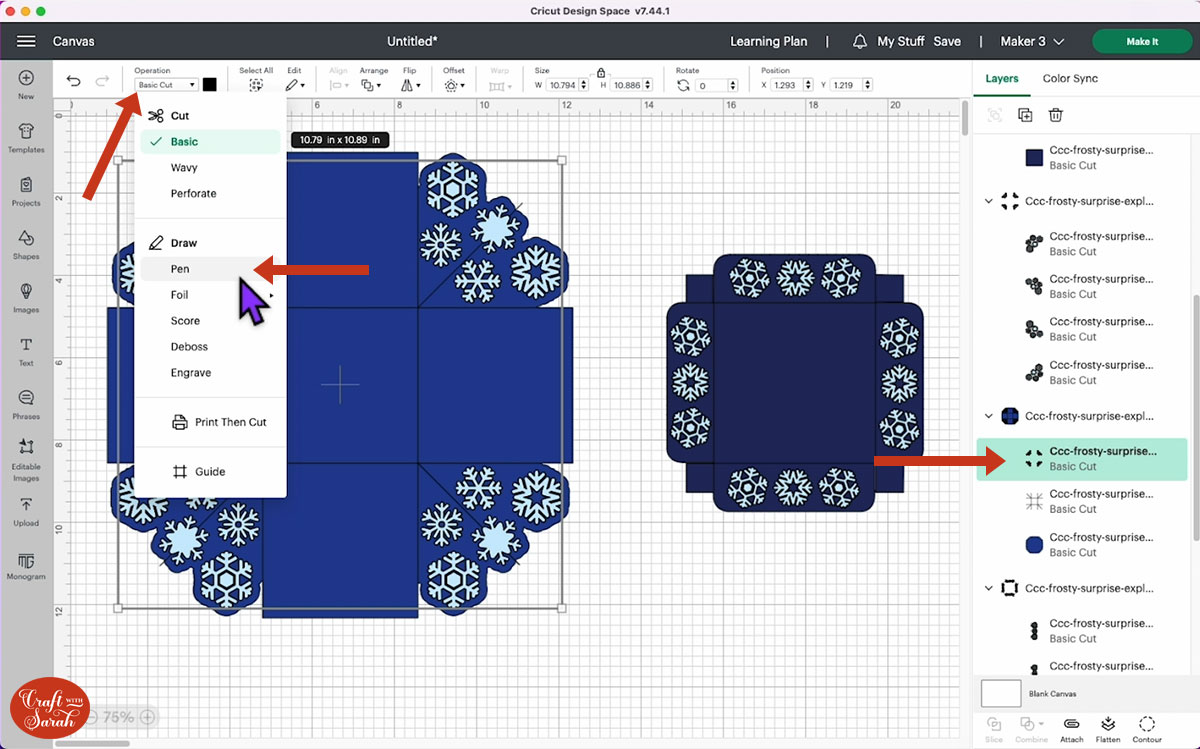Collapse the first Ccc-frosty-surprise layer group
1200x749 pixels.
pos(989,201)
